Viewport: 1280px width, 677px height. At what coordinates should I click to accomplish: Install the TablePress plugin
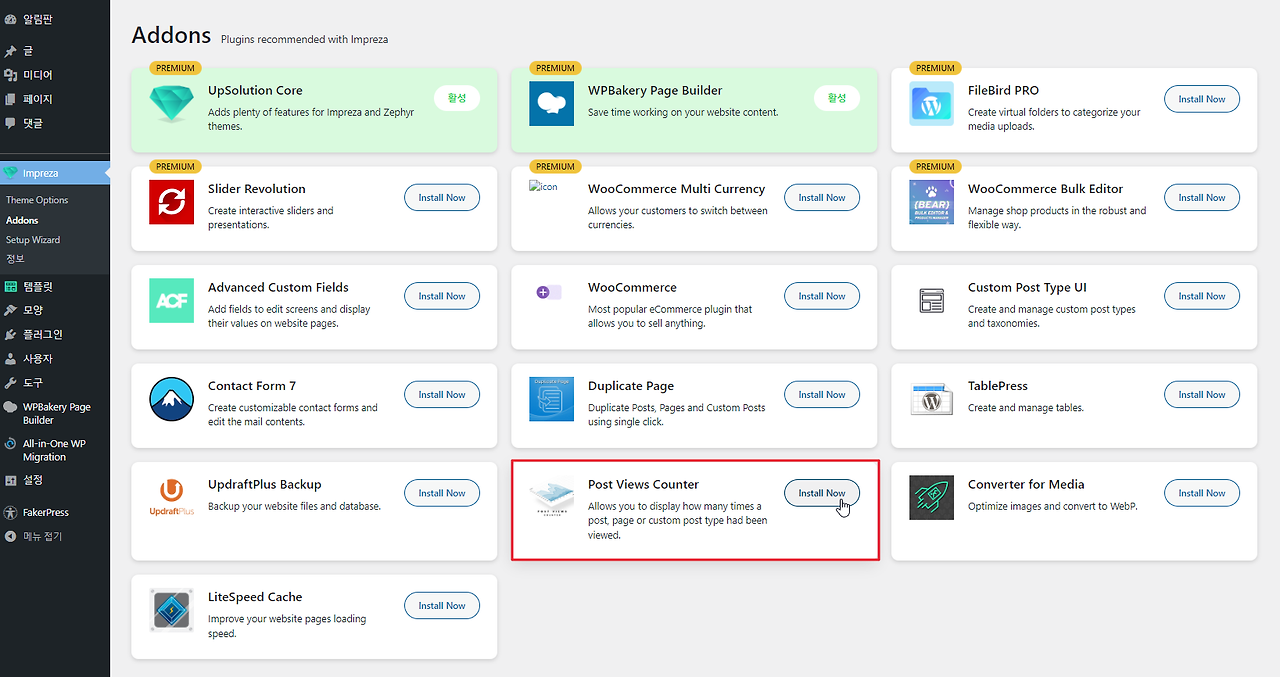[1202, 394]
